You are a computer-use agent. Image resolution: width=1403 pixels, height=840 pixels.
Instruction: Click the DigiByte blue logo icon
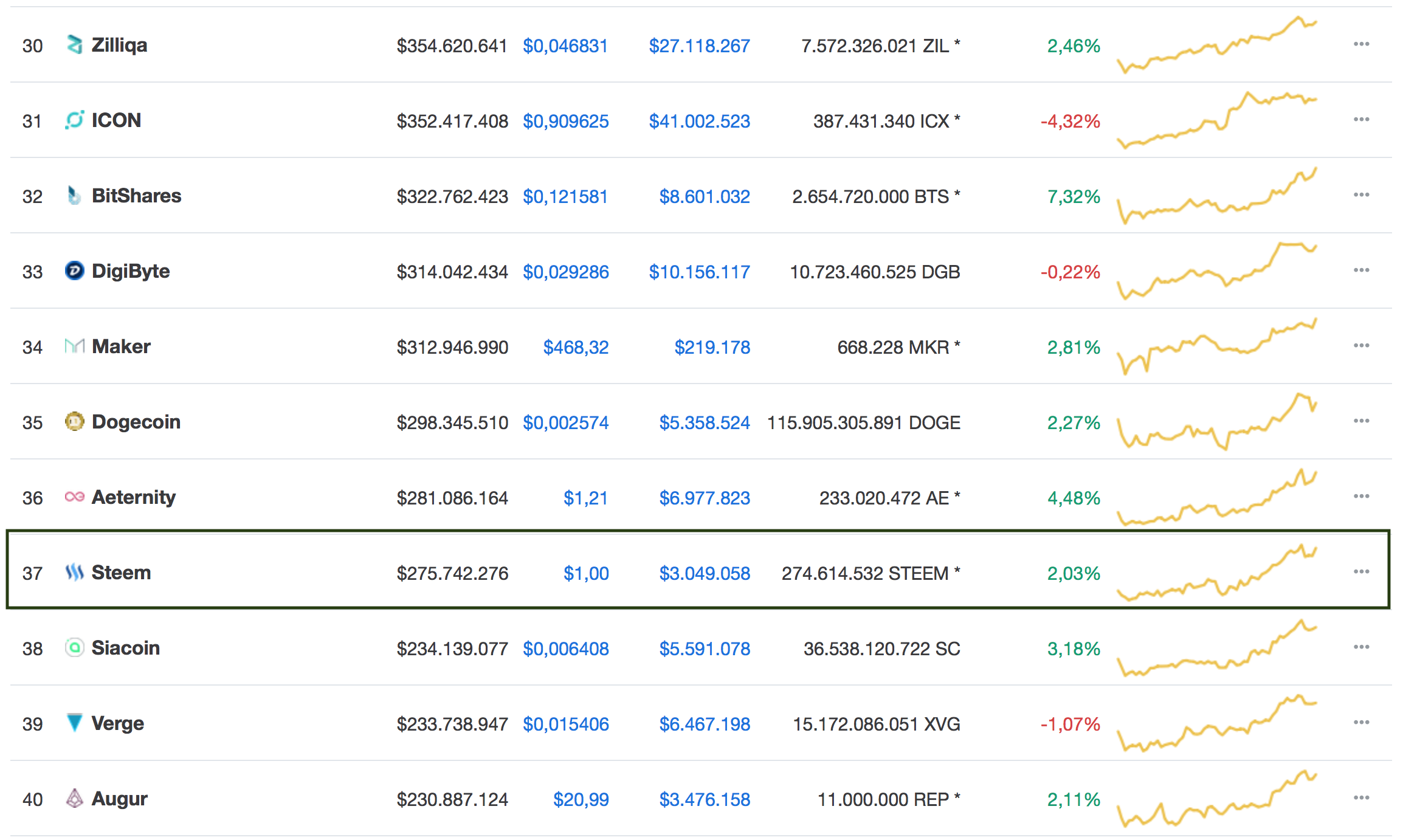click(74, 270)
